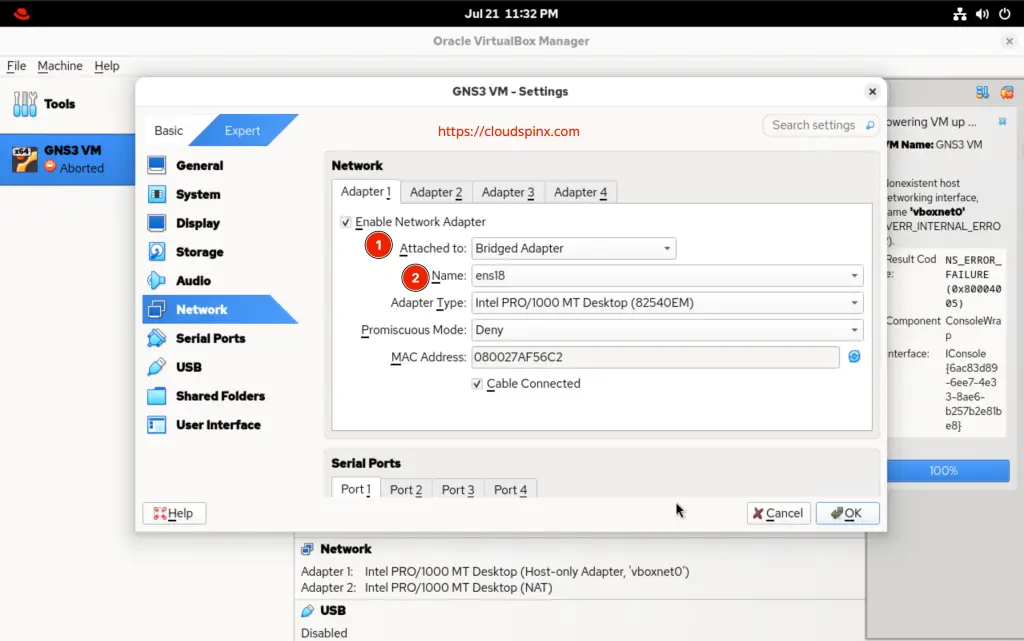Switch to the Adapter 2 tab

point(436,192)
